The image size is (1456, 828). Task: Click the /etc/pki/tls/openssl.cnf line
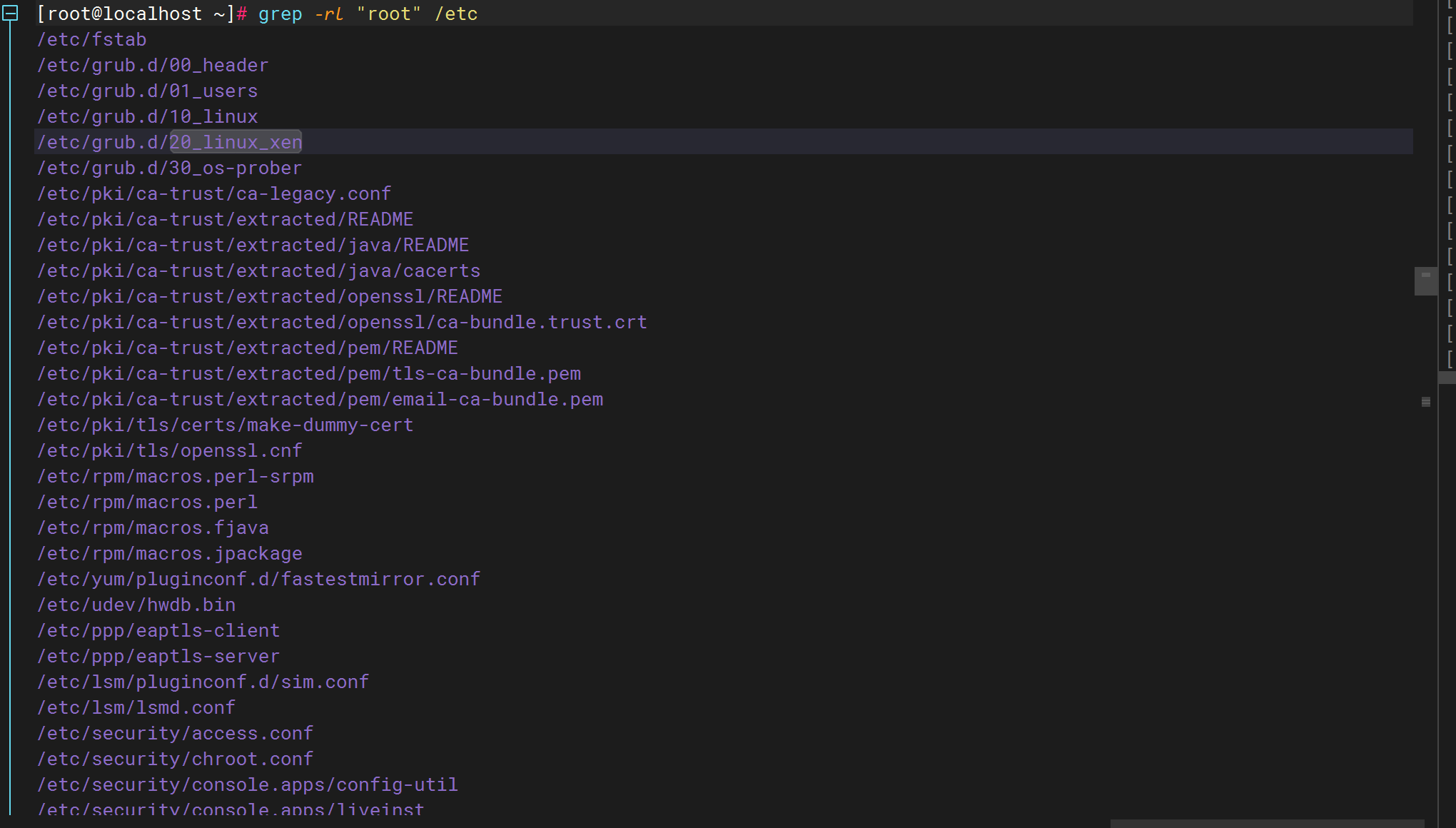pos(169,450)
